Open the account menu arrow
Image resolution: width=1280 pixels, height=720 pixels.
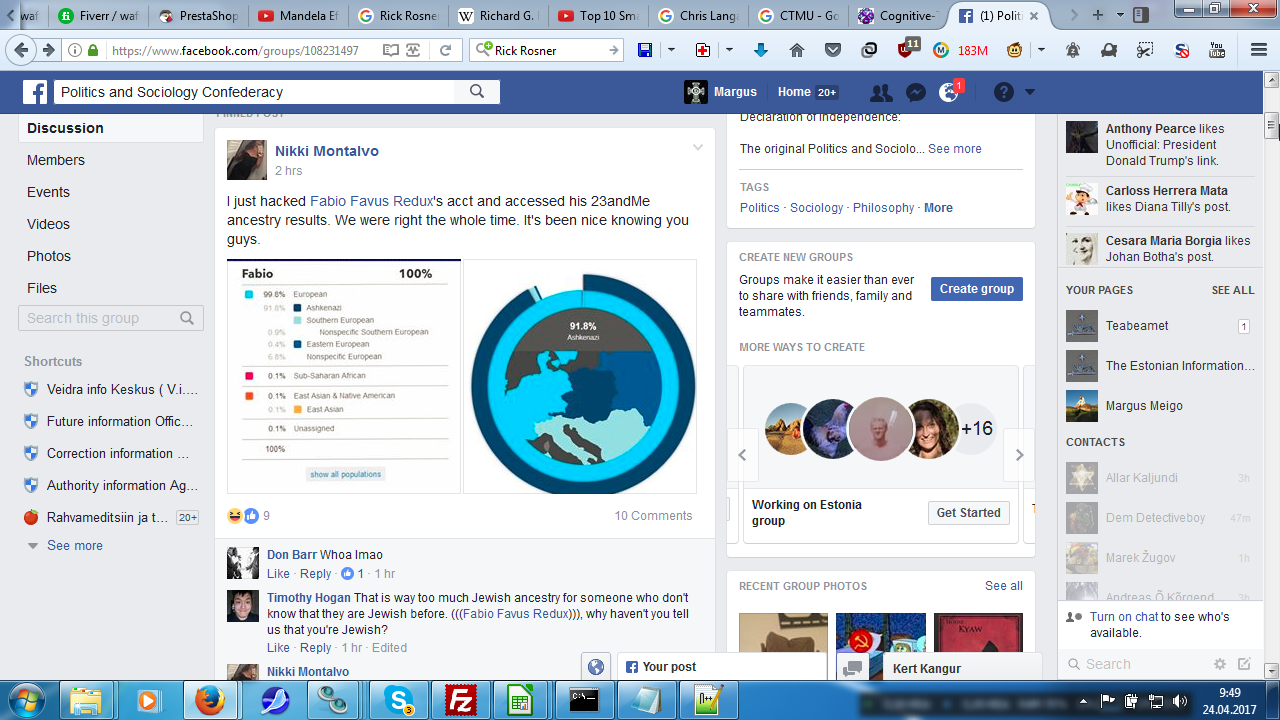click(x=1030, y=92)
